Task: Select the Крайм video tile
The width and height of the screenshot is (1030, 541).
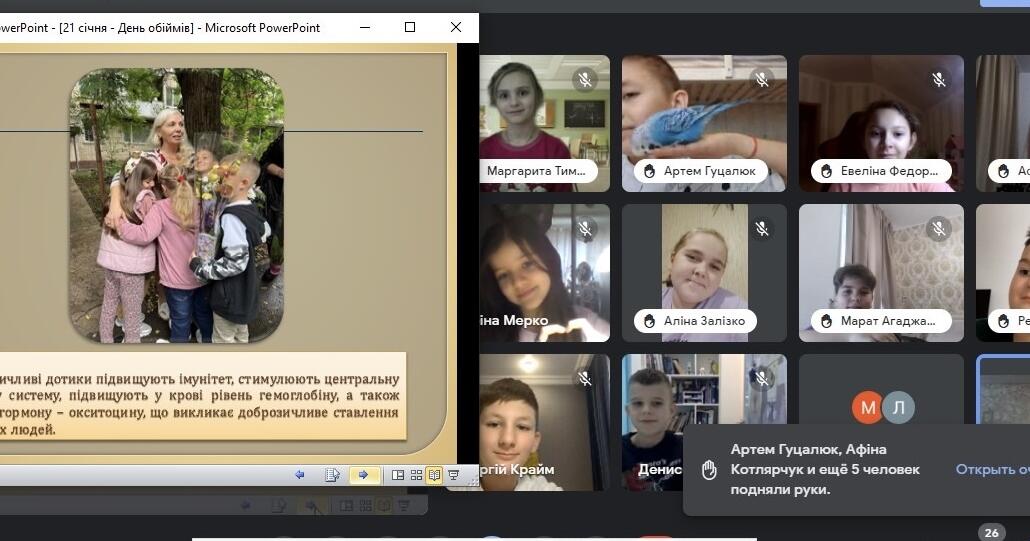Action: click(545, 423)
